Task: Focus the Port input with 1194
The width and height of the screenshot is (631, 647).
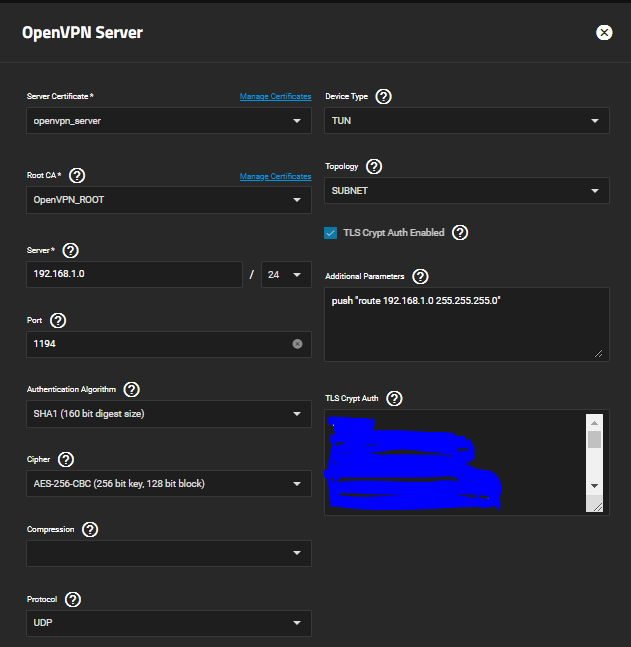Action: (169, 344)
